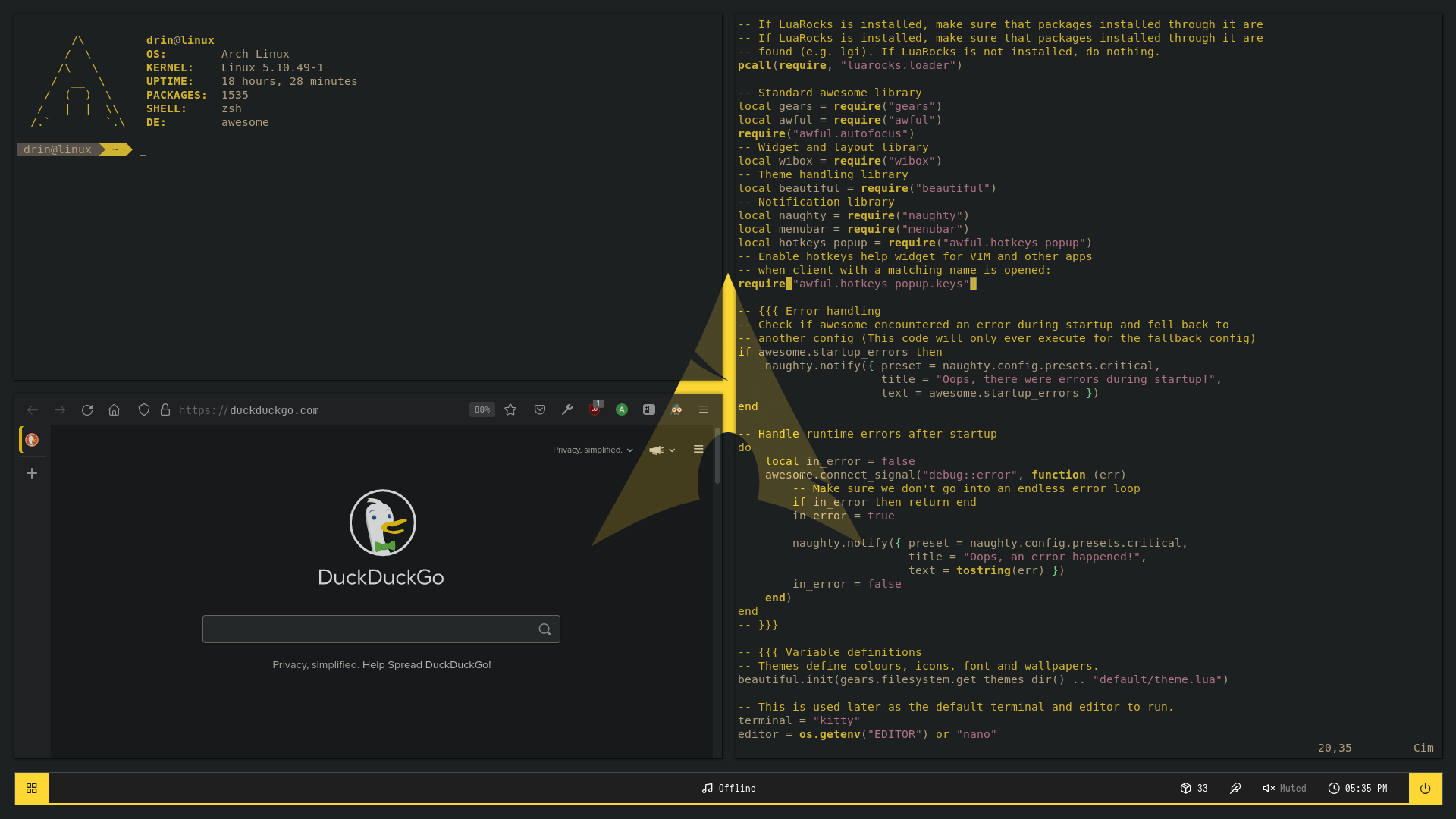Open the uBlock Origin extension icon
The height and width of the screenshot is (819, 1456).
(x=595, y=409)
